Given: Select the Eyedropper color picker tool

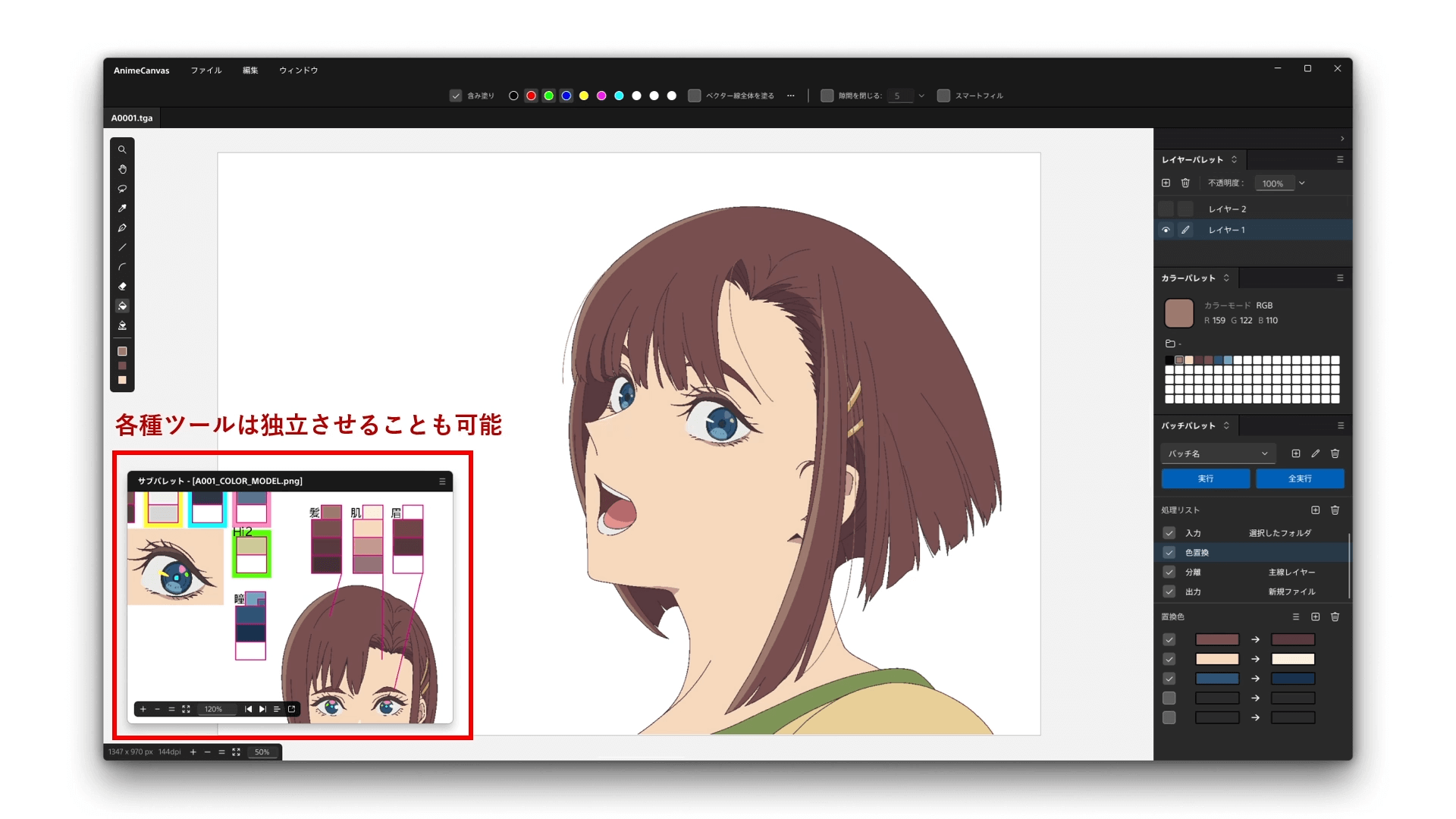Looking at the screenshot, I should 122,208.
